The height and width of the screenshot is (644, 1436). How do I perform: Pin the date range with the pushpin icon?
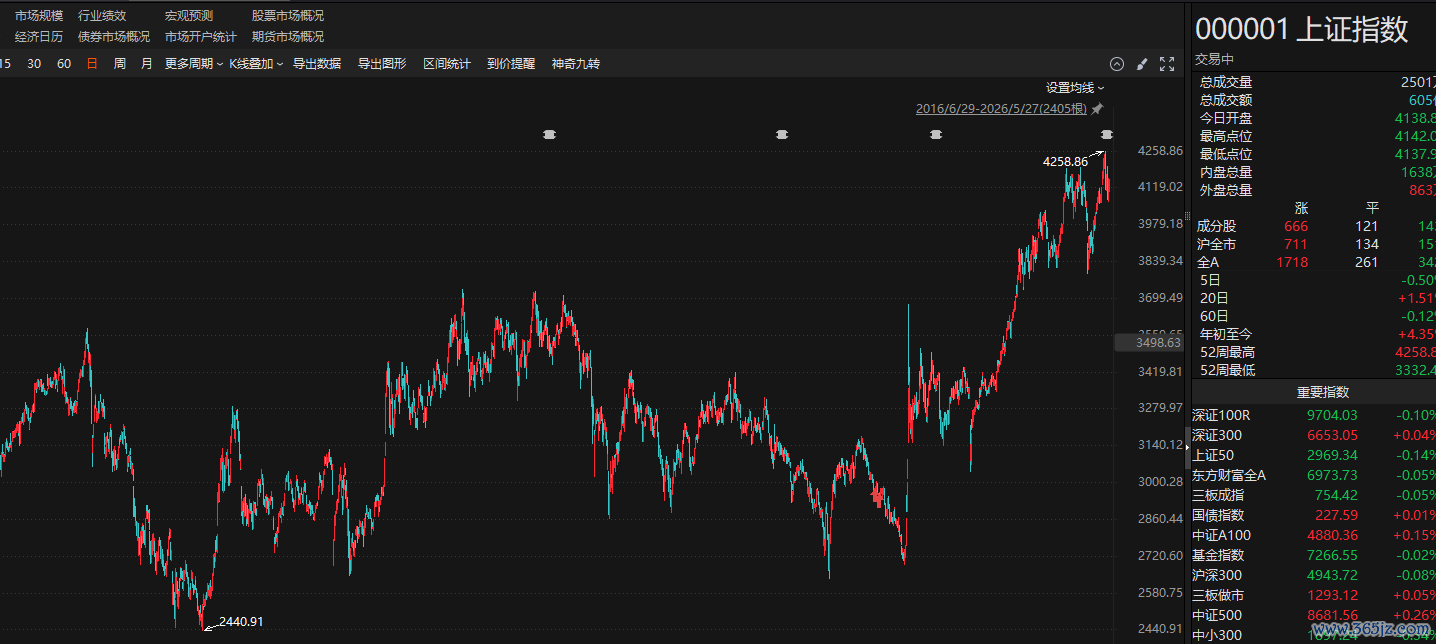tap(1097, 109)
